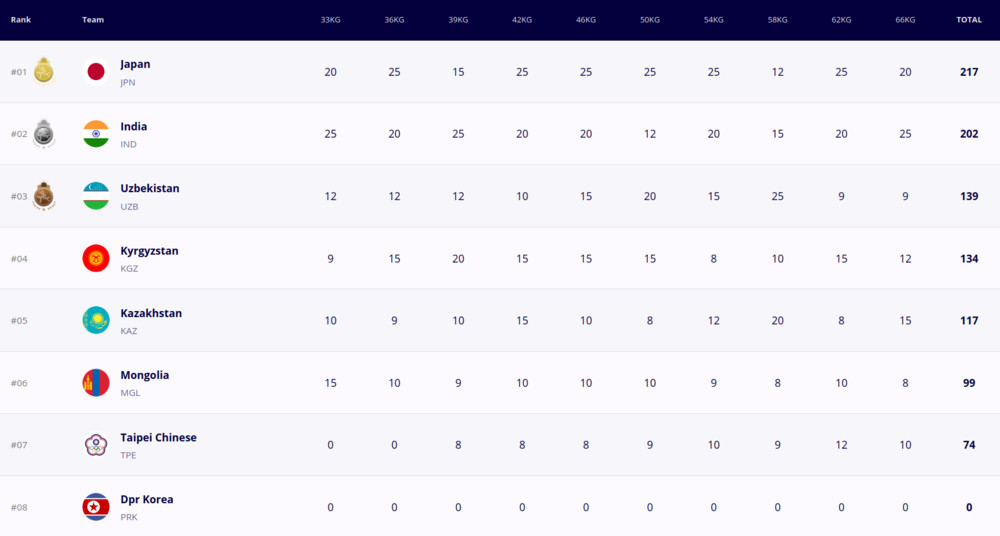Click the Taipei Chinese emblem icon
This screenshot has height=536, width=1000.
(x=96, y=445)
